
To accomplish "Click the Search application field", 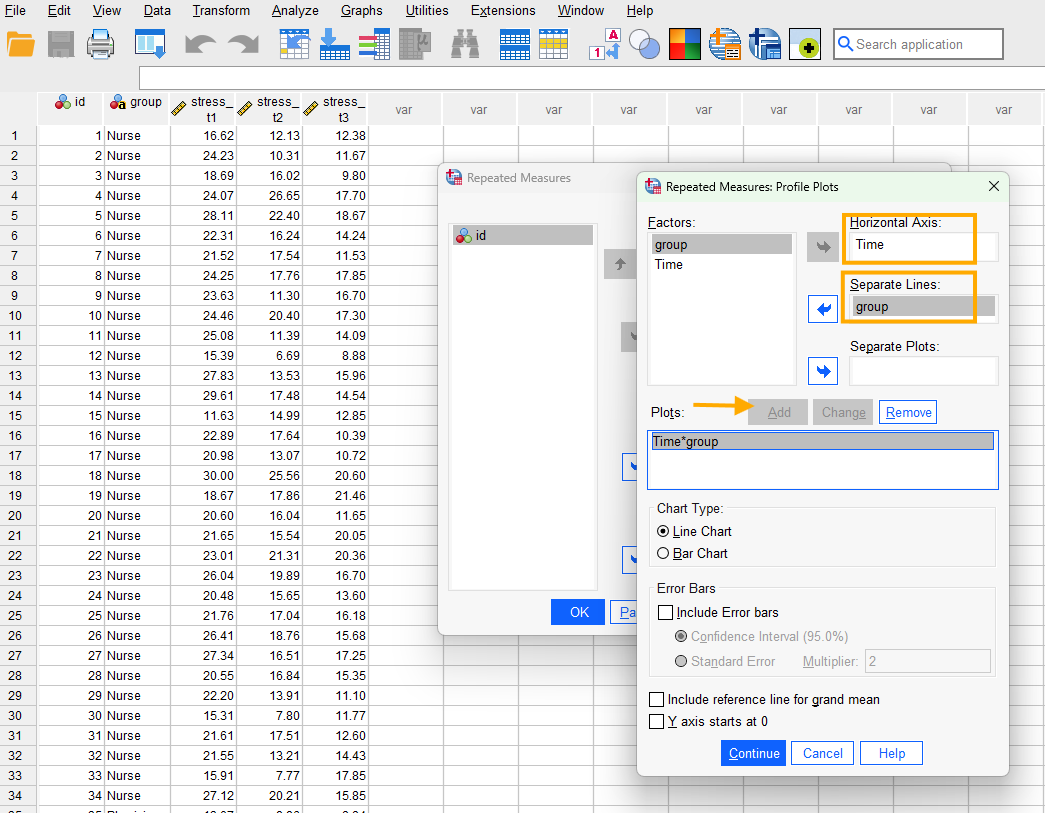I will coord(918,44).
